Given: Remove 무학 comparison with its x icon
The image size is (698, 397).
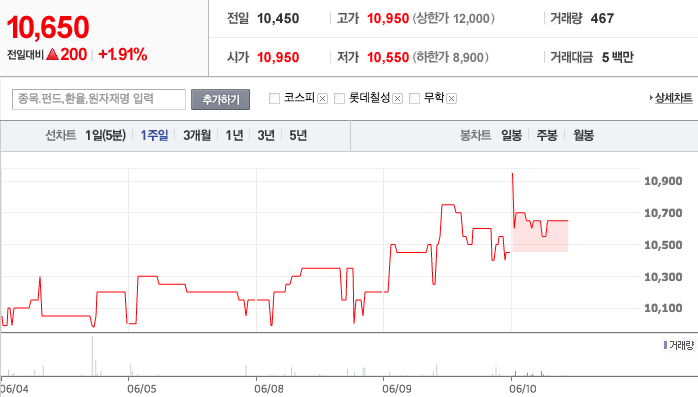Looking at the screenshot, I should pyautogui.click(x=451, y=99).
